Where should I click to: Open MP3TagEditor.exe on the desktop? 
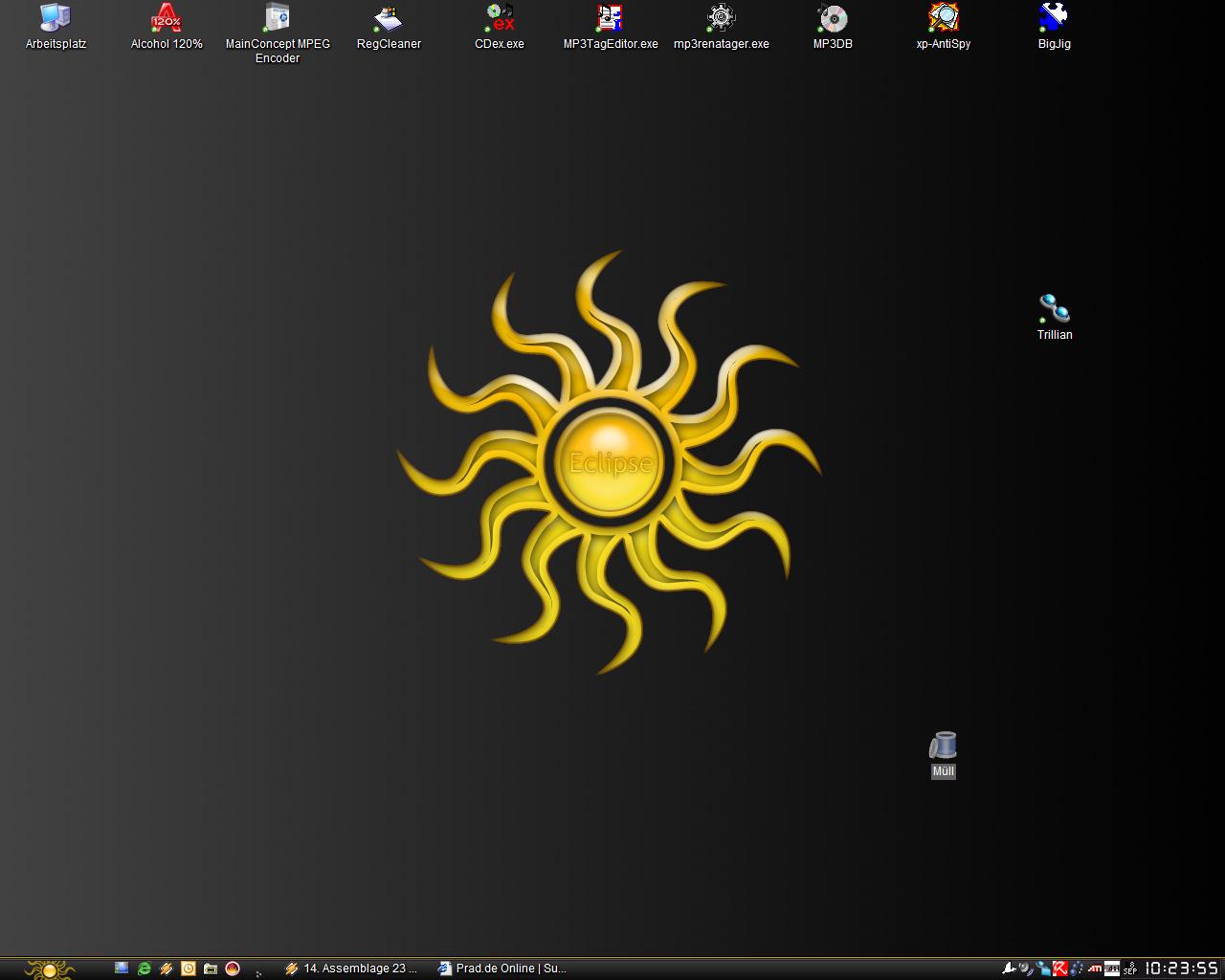click(x=611, y=18)
